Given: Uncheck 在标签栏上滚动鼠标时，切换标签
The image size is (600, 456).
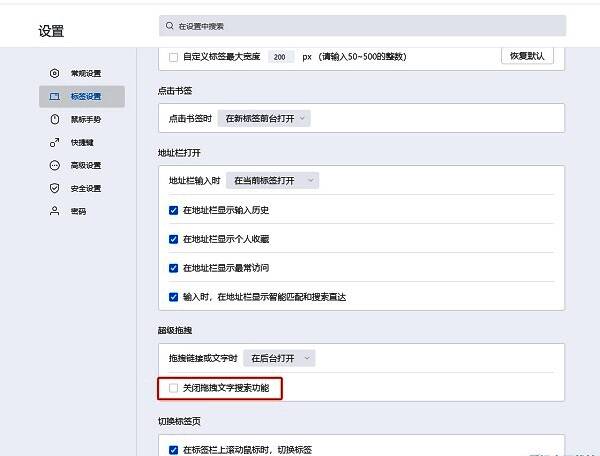Looking at the screenshot, I should click(x=173, y=450).
